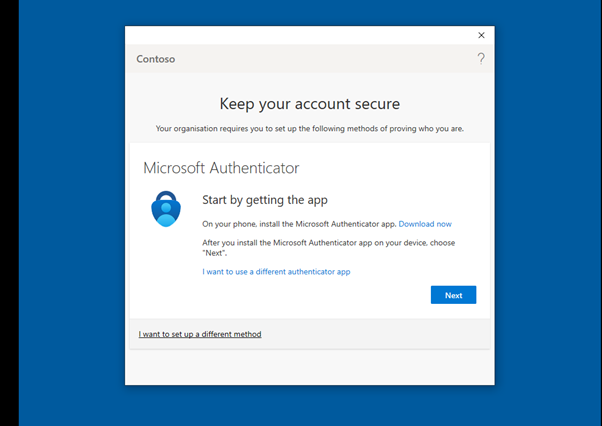Click the Contoso organisation name
The height and width of the screenshot is (426, 602).
coord(155,59)
